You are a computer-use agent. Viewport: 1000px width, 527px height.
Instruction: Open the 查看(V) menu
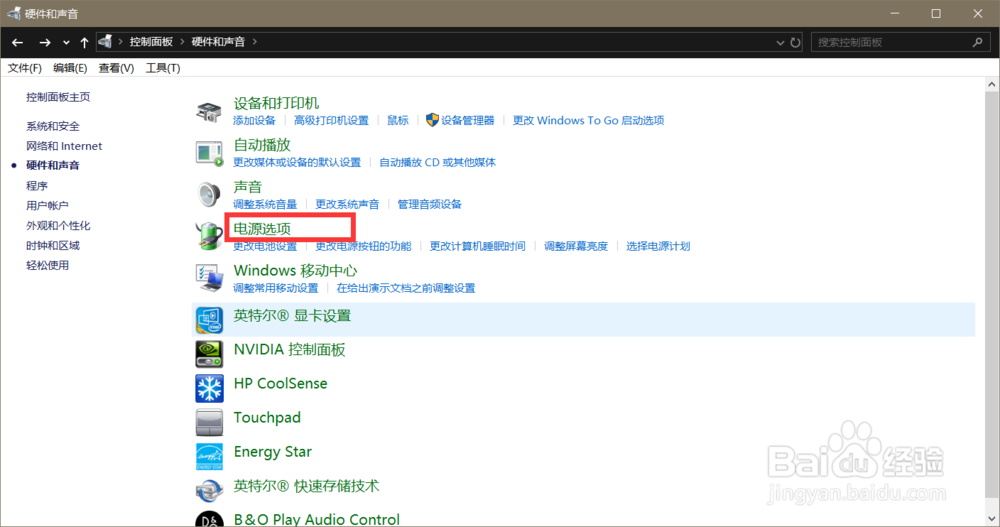click(116, 68)
